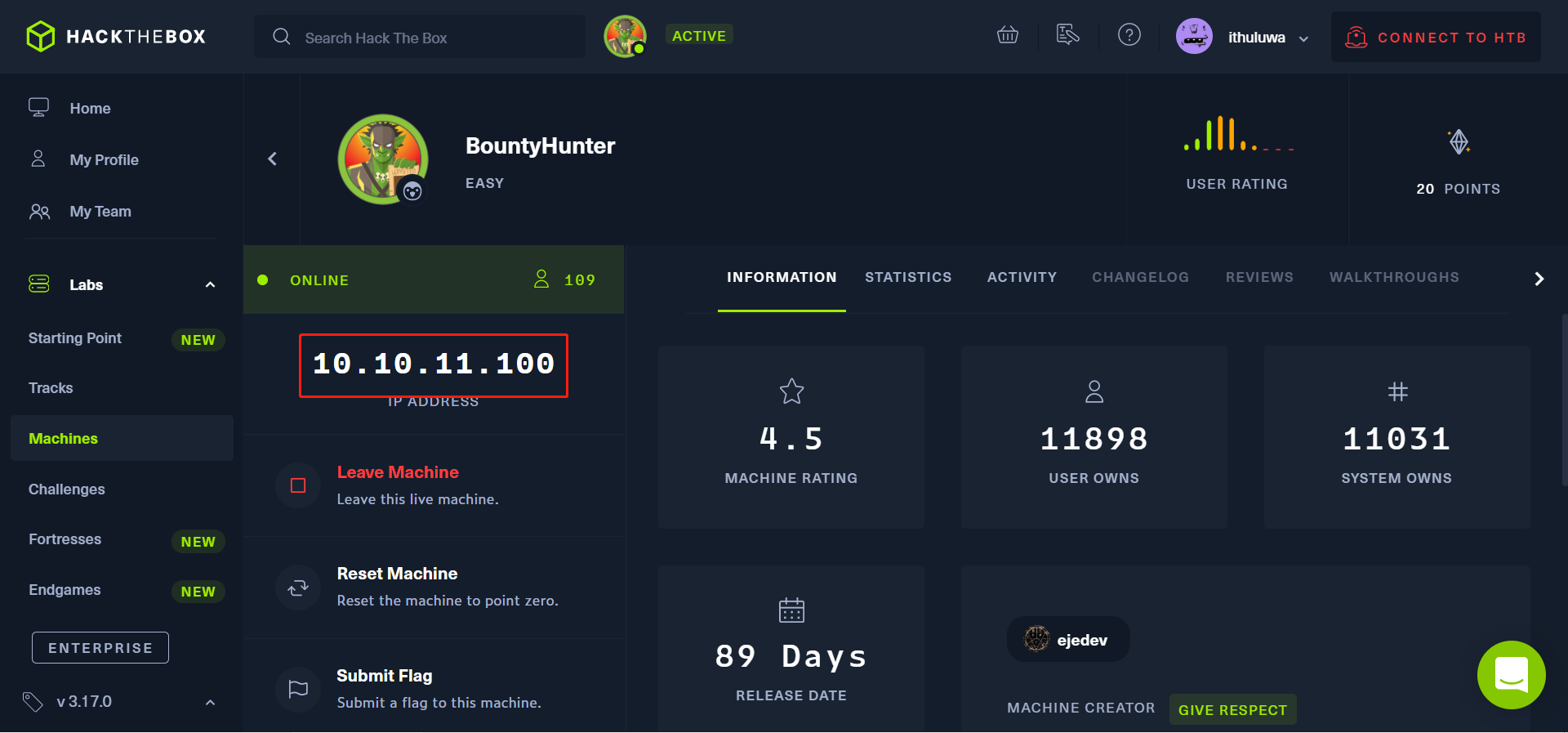Expand the ithuluwa account dropdown arrow

click(1303, 39)
